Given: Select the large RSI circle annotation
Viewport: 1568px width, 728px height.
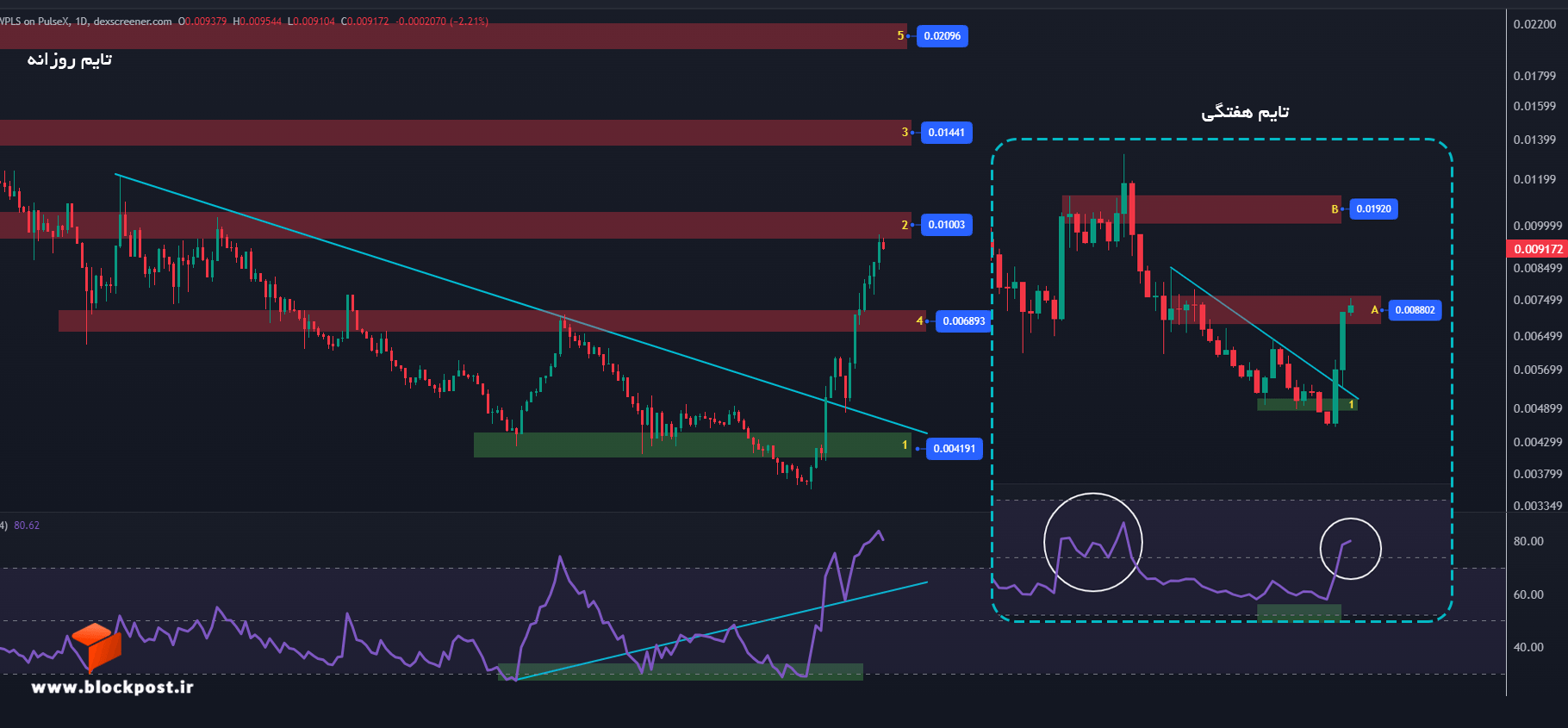Looking at the screenshot, I should [x=1092, y=542].
